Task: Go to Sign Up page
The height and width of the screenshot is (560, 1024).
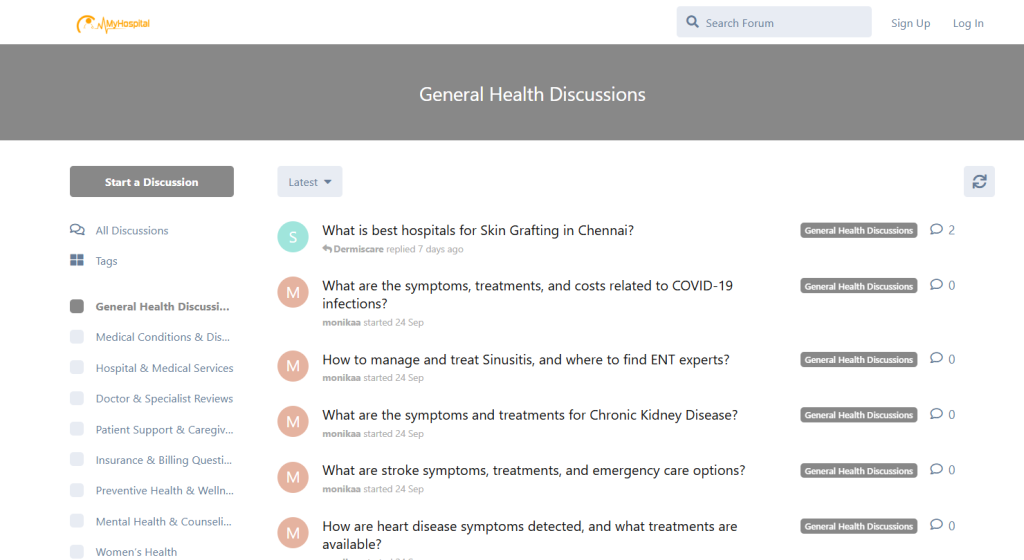Action: (910, 23)
